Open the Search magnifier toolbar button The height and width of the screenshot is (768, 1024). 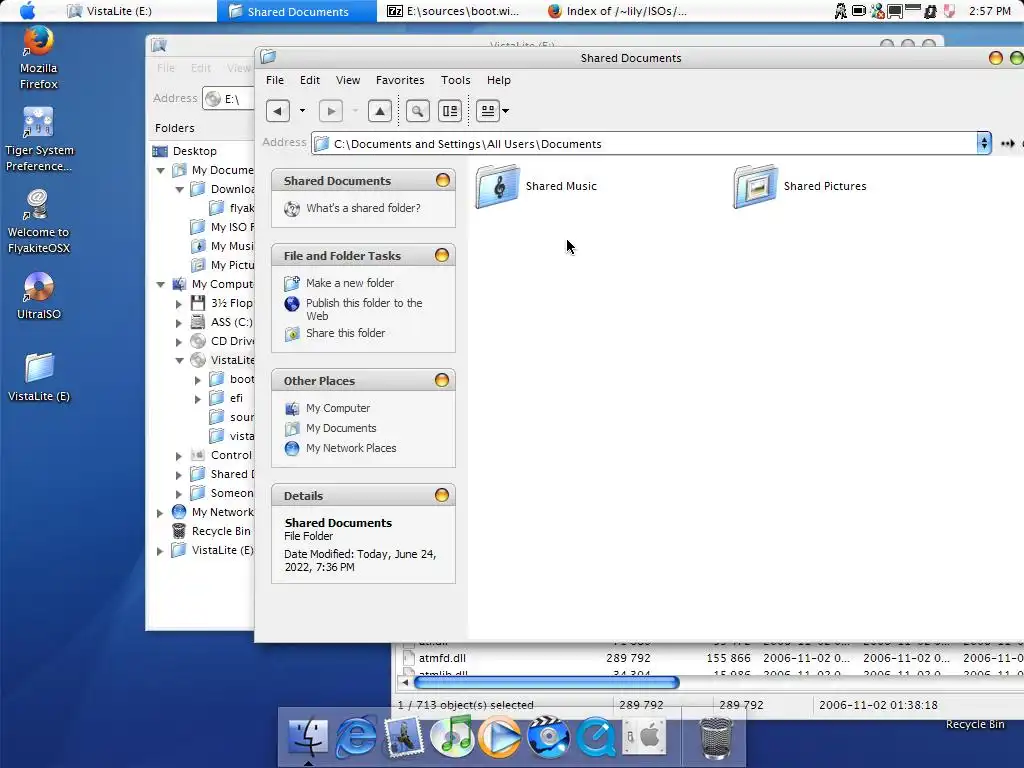[x=417, y=111]
